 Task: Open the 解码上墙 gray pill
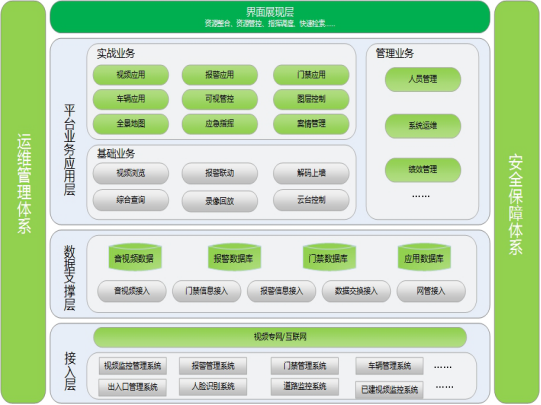pos(311,173)
